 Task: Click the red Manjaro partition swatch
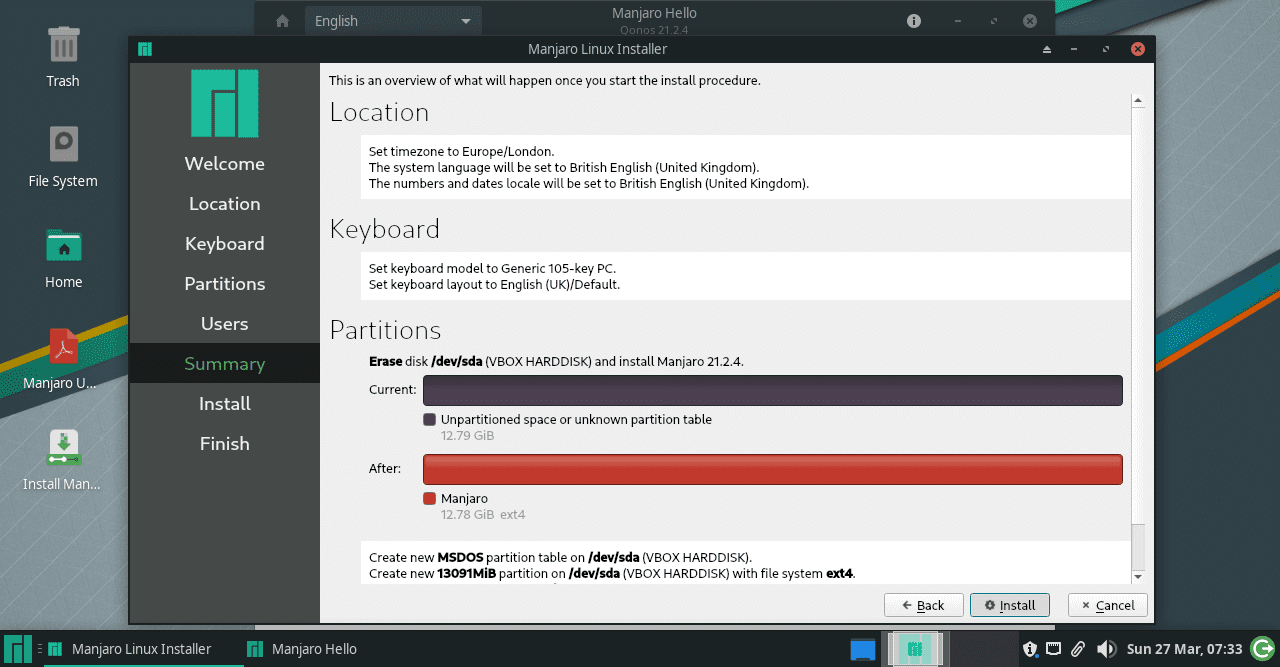[x=430, y=498]
